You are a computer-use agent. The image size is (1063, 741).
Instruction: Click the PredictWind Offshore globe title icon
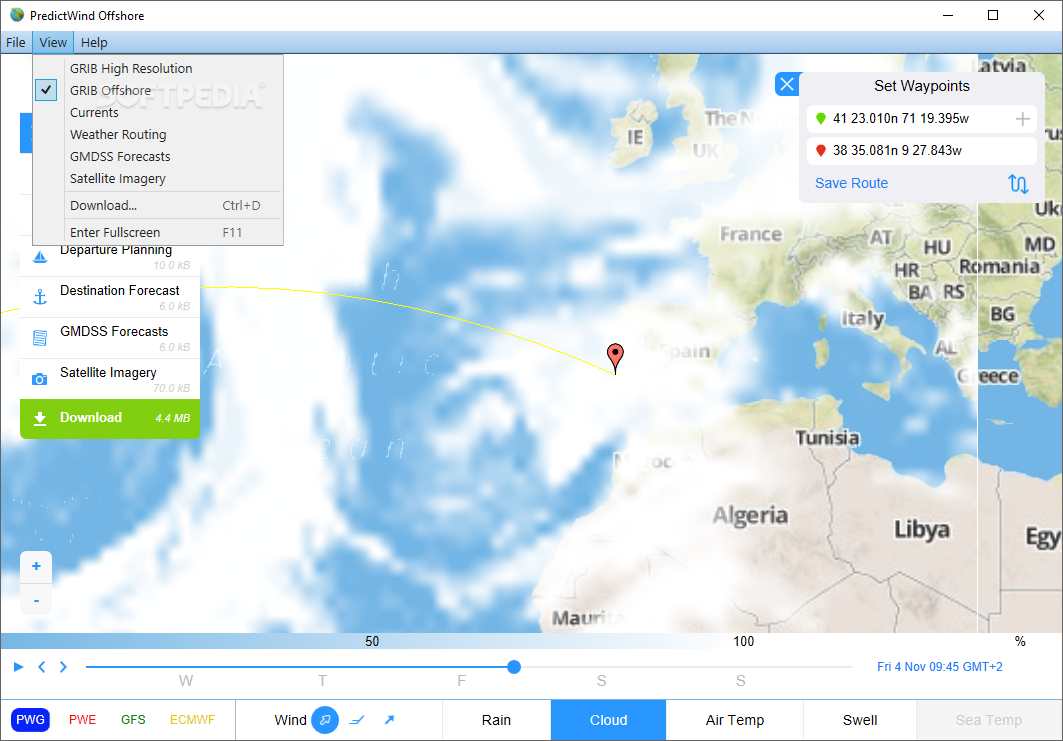coord(17,15)
